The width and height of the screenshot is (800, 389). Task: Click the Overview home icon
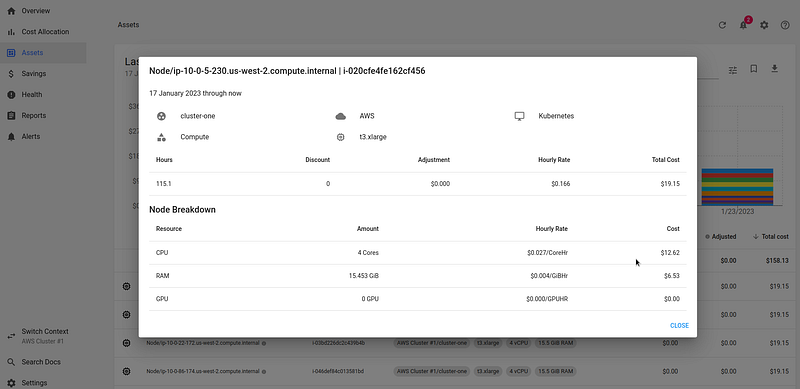tap(11, 11)
